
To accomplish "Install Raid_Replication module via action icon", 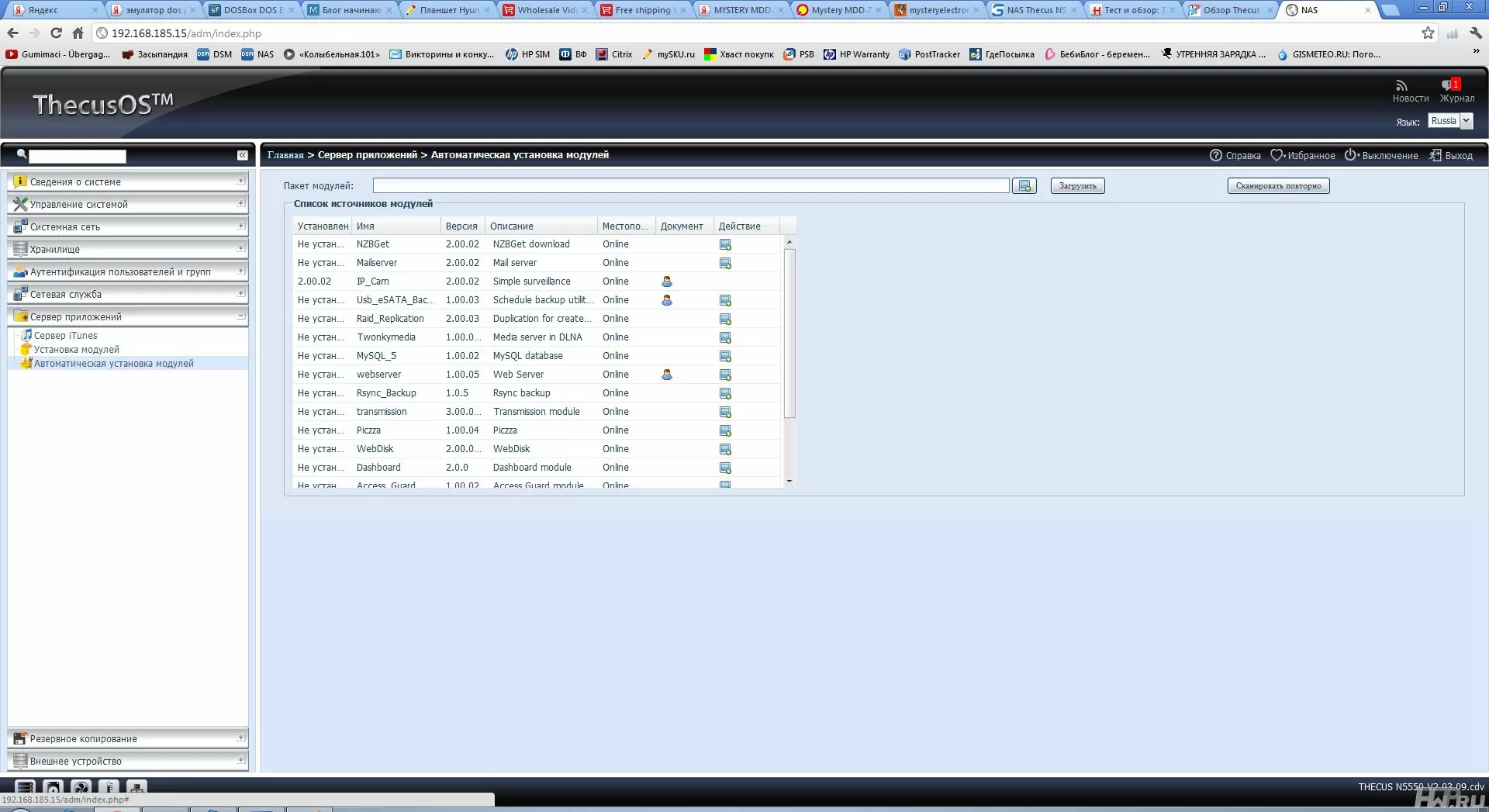I will [725, 319].
